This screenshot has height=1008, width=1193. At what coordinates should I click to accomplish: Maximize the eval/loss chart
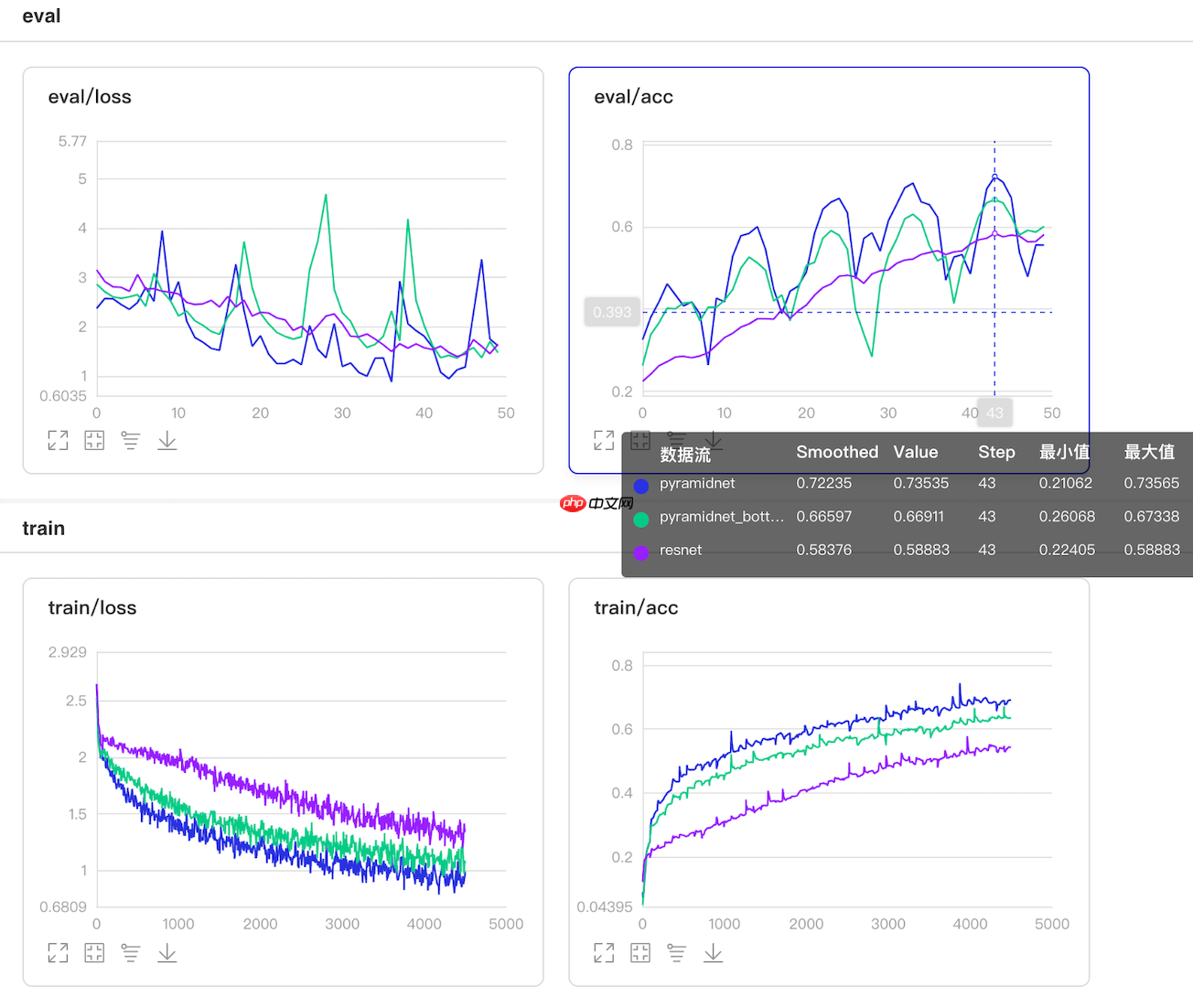pos(58,441)
